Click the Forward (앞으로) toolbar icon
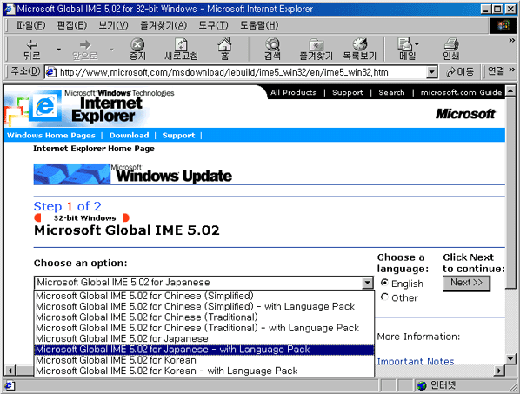520x394 pixels. (85, 49)
